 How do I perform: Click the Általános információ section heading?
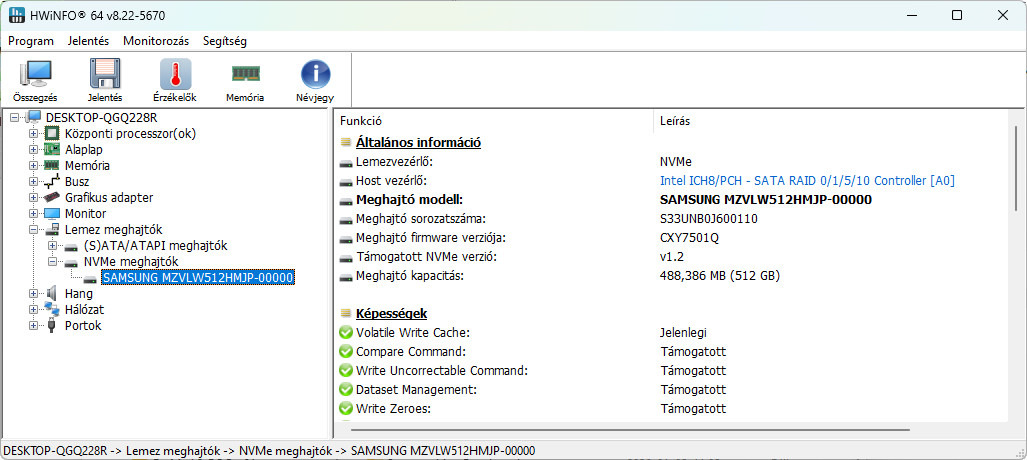pyautogui.click(x=419, y=142)
